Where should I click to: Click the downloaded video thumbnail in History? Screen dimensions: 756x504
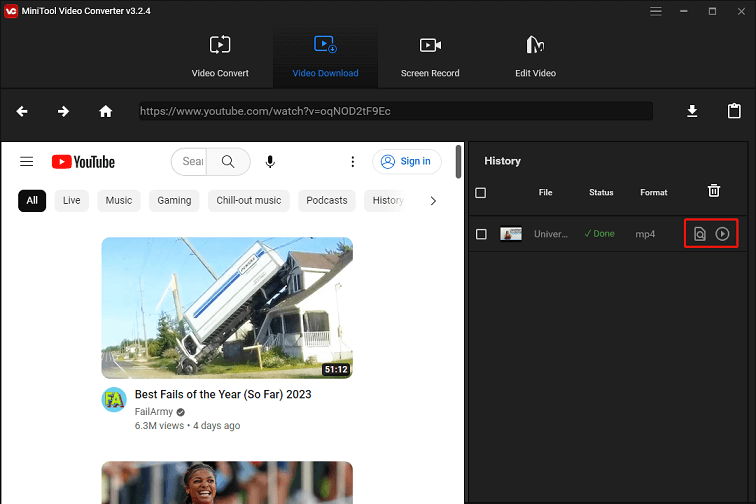tap(511, 234)
